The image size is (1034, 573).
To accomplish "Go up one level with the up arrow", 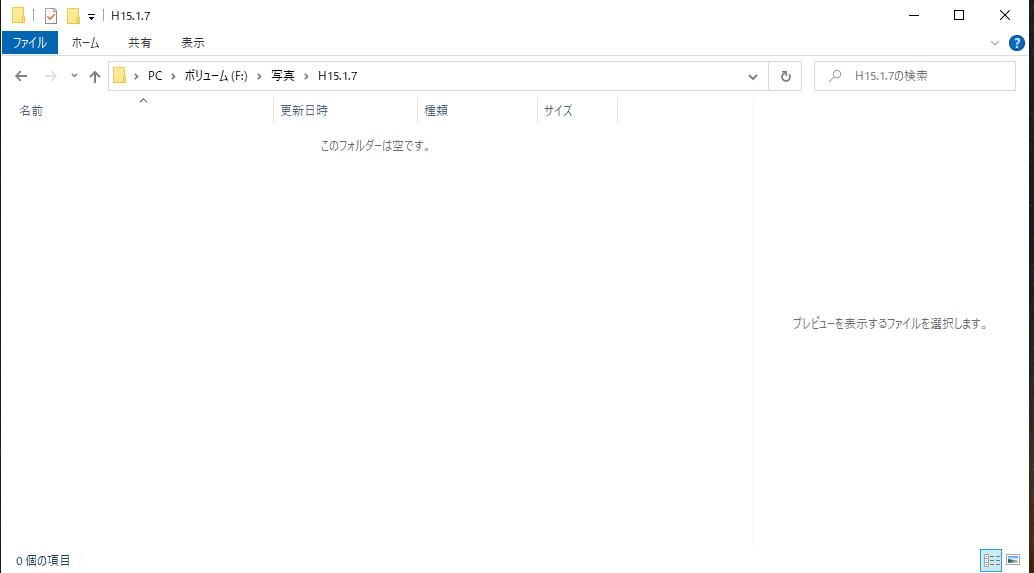I will 95,76.
